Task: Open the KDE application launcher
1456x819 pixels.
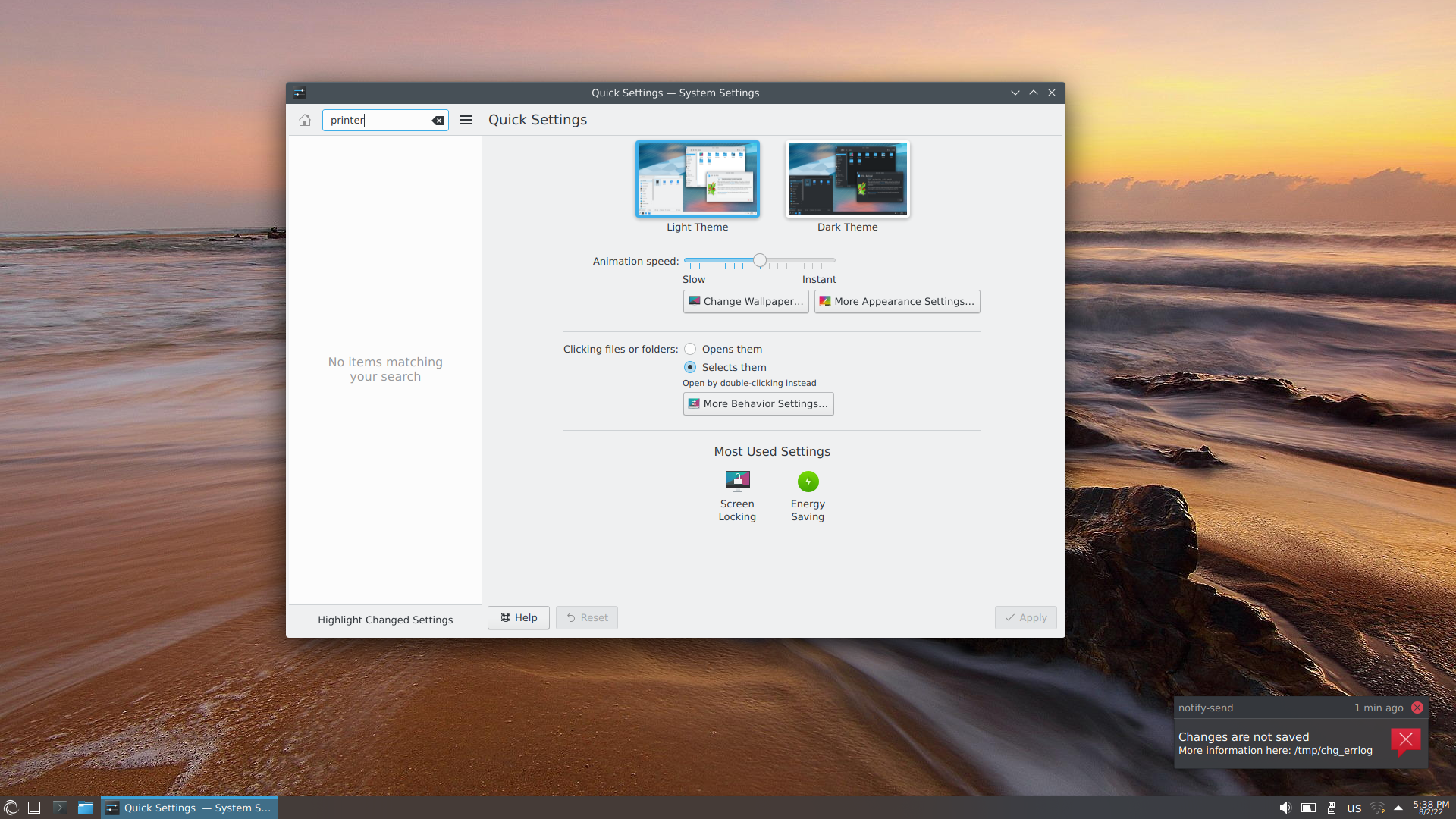Action: point(11,808)
